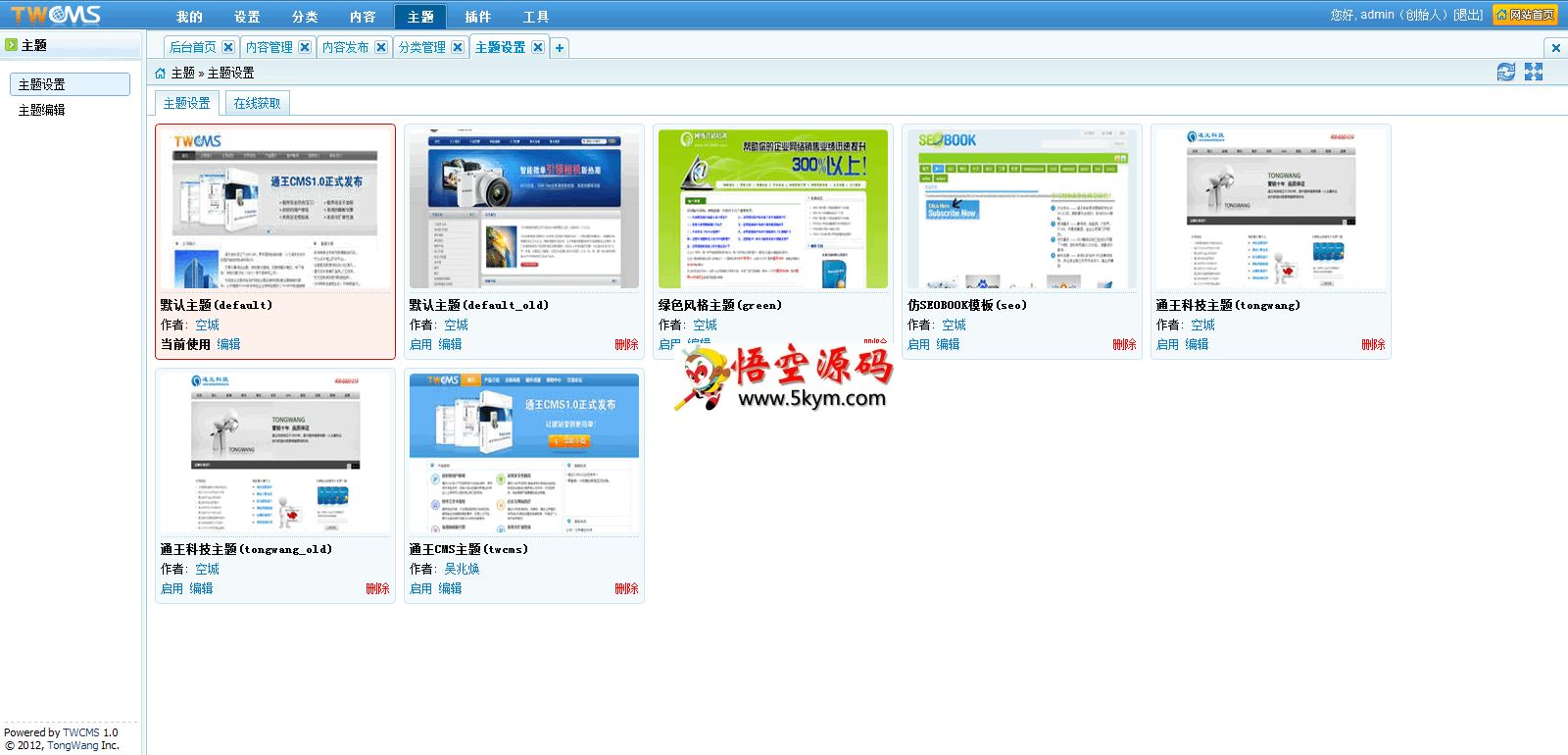
Task: Enable the tongwang_old theme
Action: click(x=171, y=588)
